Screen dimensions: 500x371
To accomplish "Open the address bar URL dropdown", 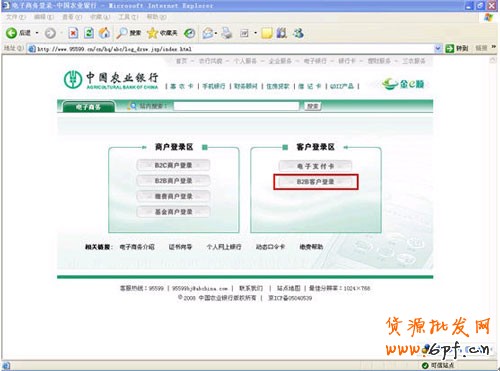I will tap(438, 49).
